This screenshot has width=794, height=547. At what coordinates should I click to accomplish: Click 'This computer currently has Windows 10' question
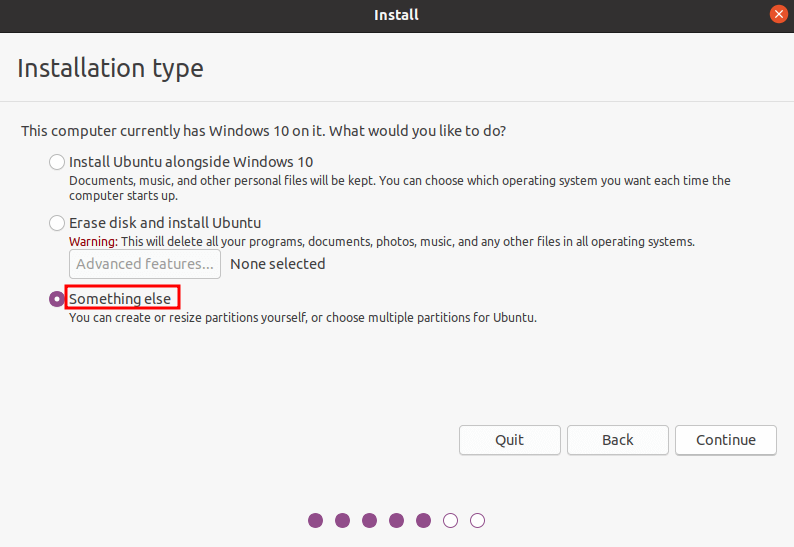click(263, 131)
